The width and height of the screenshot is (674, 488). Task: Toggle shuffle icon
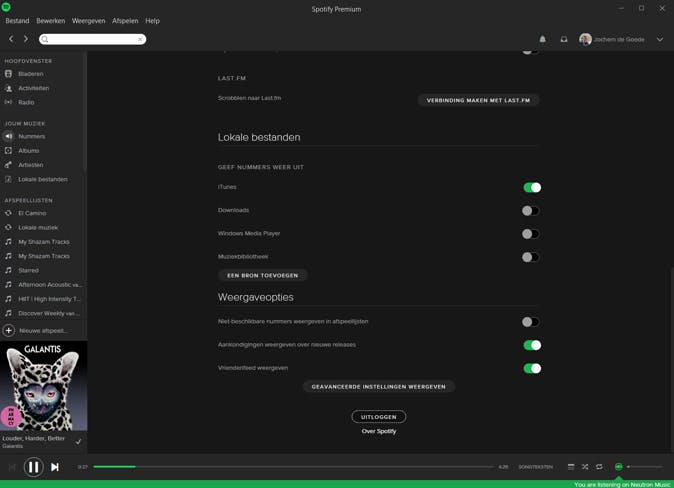585,467
